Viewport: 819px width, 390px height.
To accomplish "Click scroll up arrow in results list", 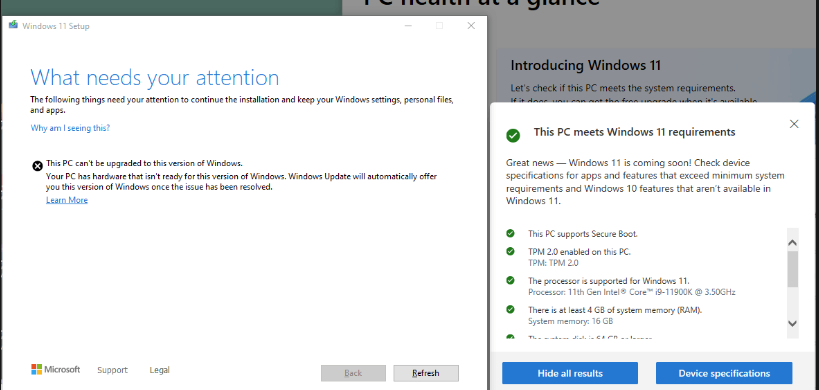I will 792,243.
